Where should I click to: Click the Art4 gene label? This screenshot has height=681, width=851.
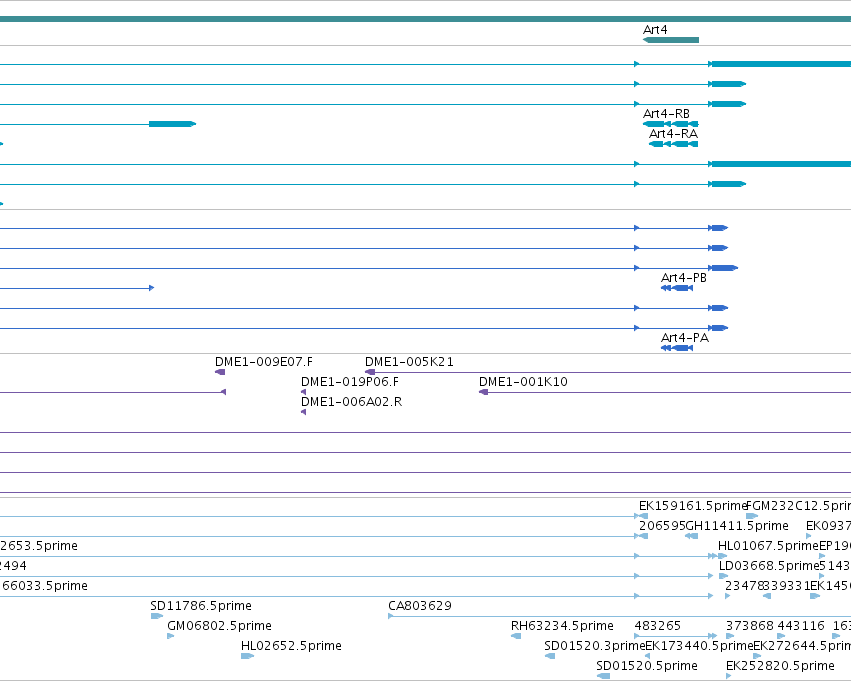[x=655, y=30]
